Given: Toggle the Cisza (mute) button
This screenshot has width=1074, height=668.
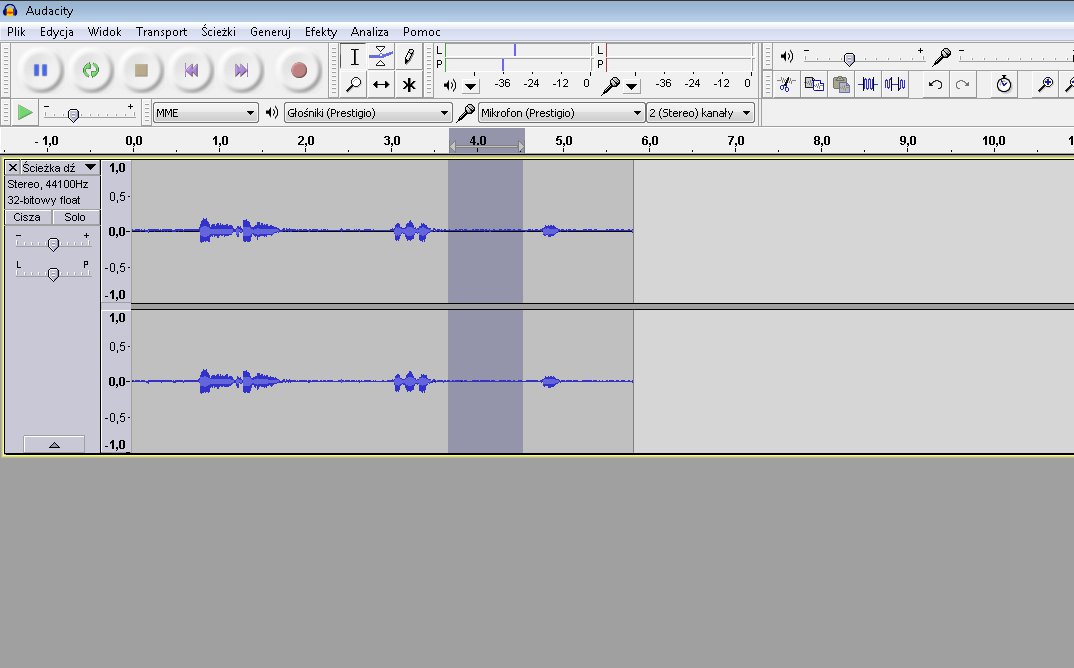Looking at the screenshot, I should click(27, 217).
